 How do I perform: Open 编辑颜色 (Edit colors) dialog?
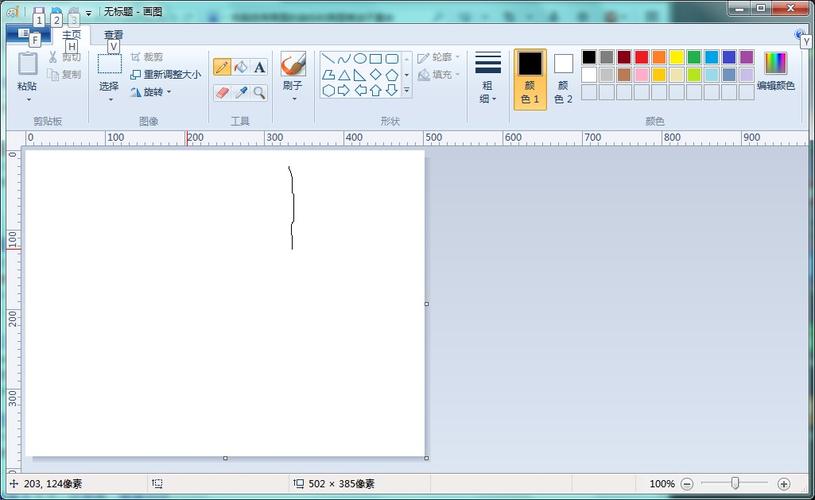point(775,70)
